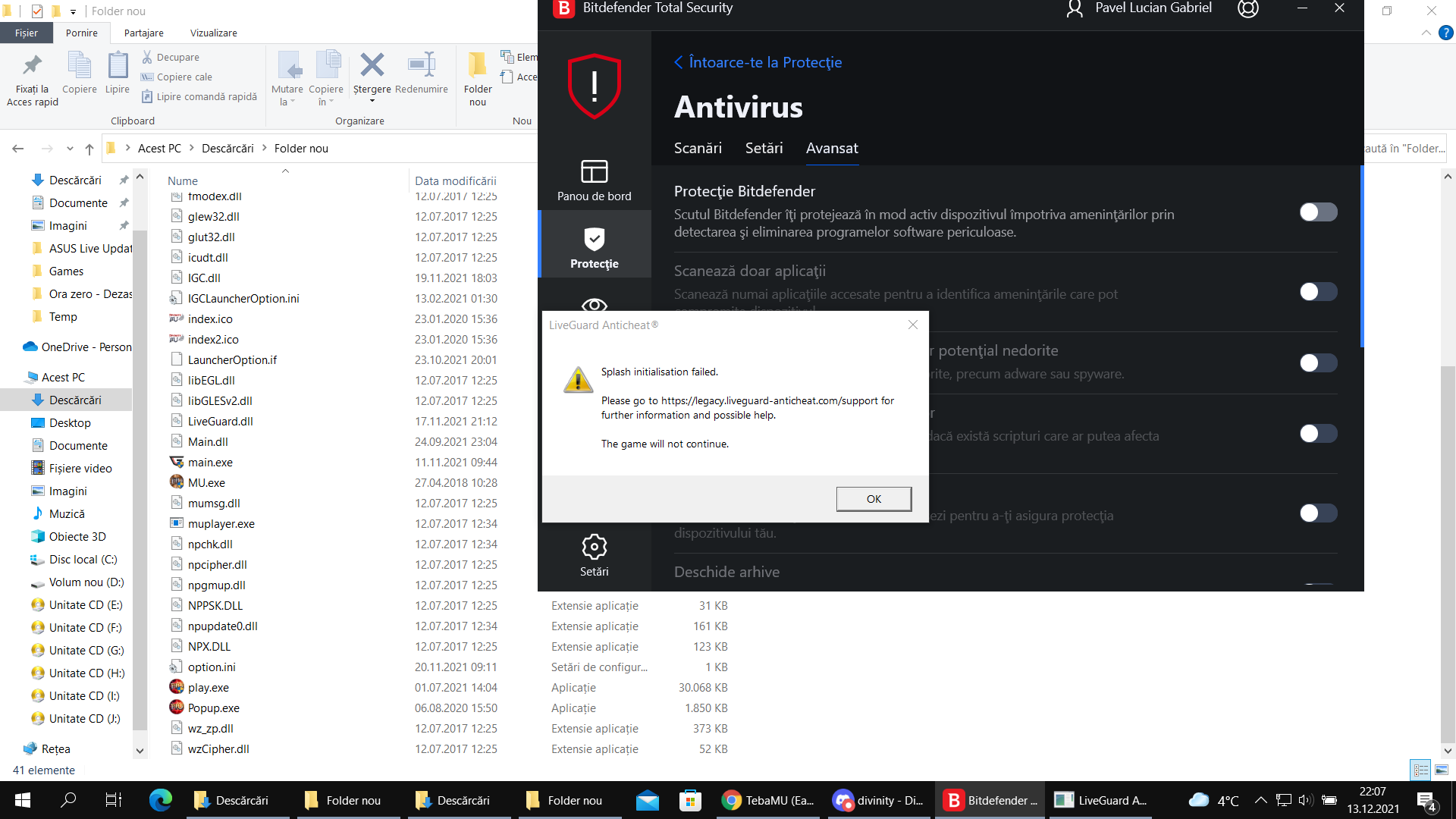Select Disc local (C:) in navigation pane
The image size is (1456, 819).
tap(74, 560)
